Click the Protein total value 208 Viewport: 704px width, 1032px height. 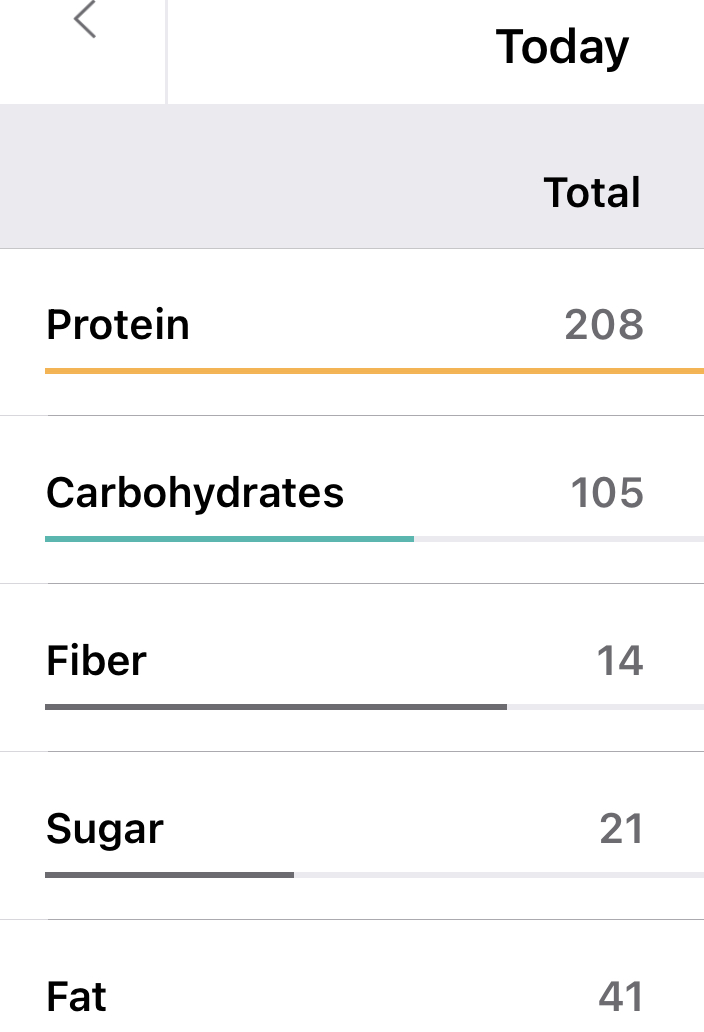604,325
